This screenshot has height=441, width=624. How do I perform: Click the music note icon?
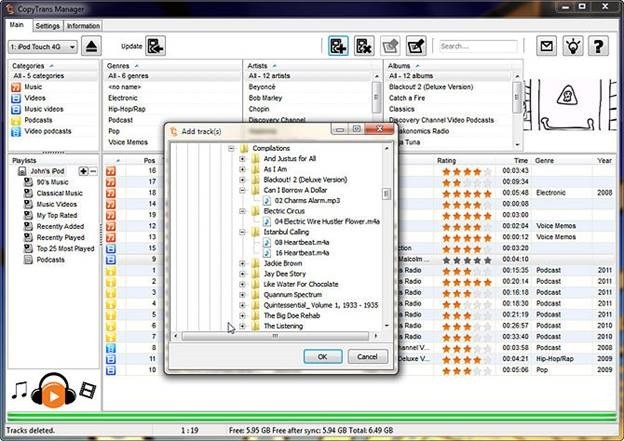click(19, 390)
